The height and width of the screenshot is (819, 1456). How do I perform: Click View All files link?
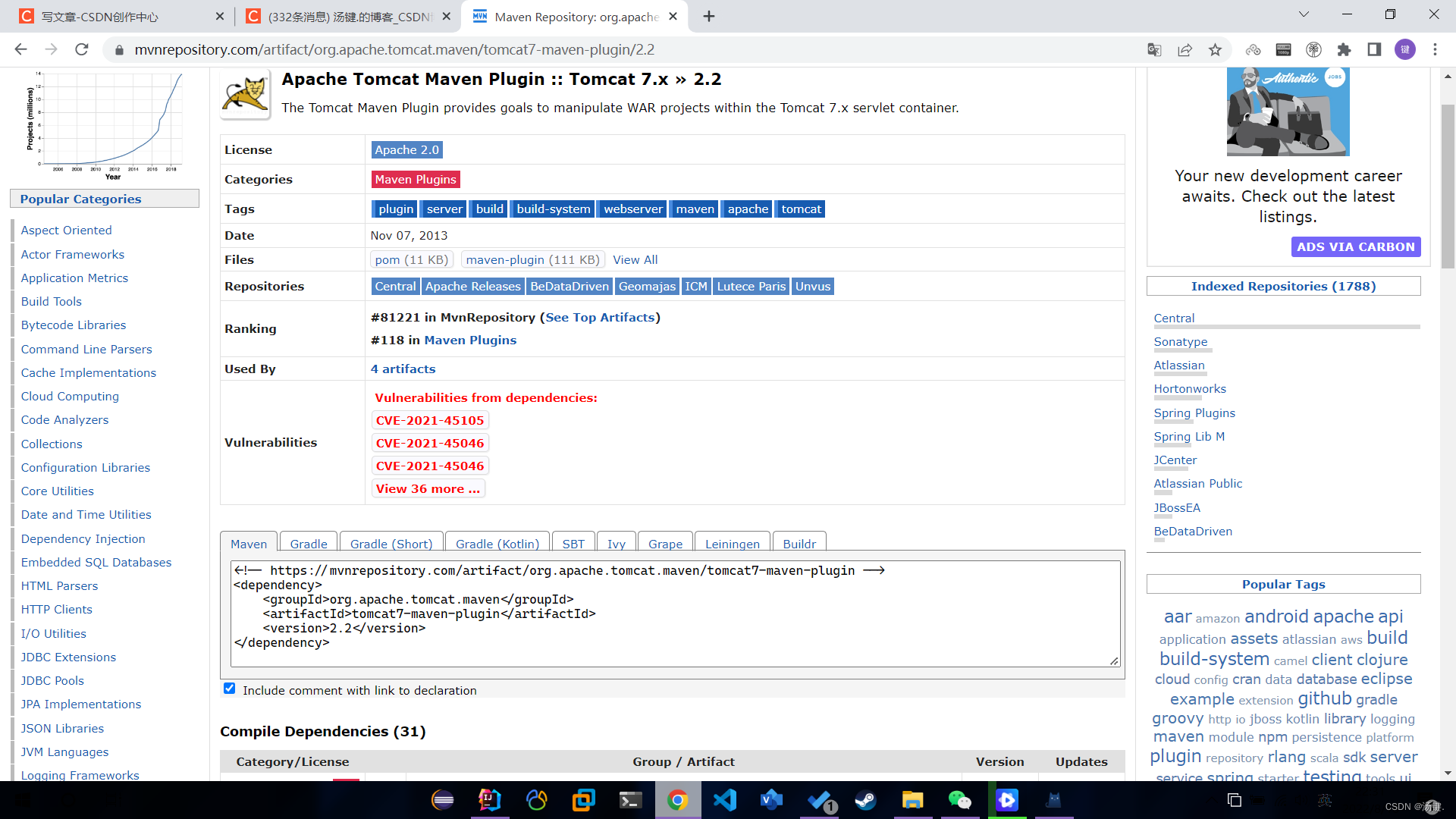(635, 260)
